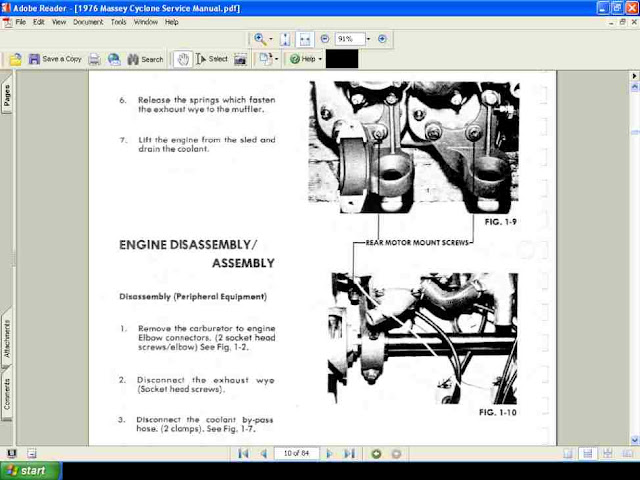Click the Windows start button
The image size is (640, 480).
point(31,471)
